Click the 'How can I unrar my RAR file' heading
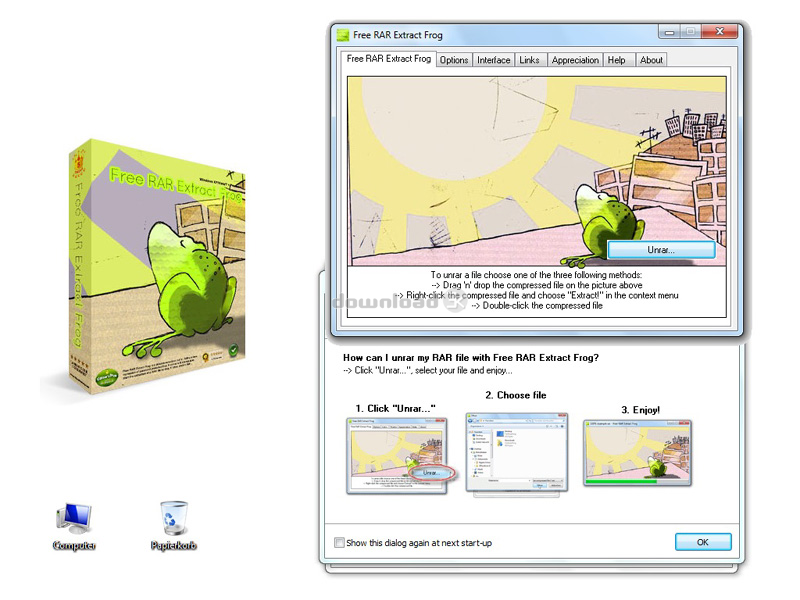The image size is (800, 600). point(470,358)
